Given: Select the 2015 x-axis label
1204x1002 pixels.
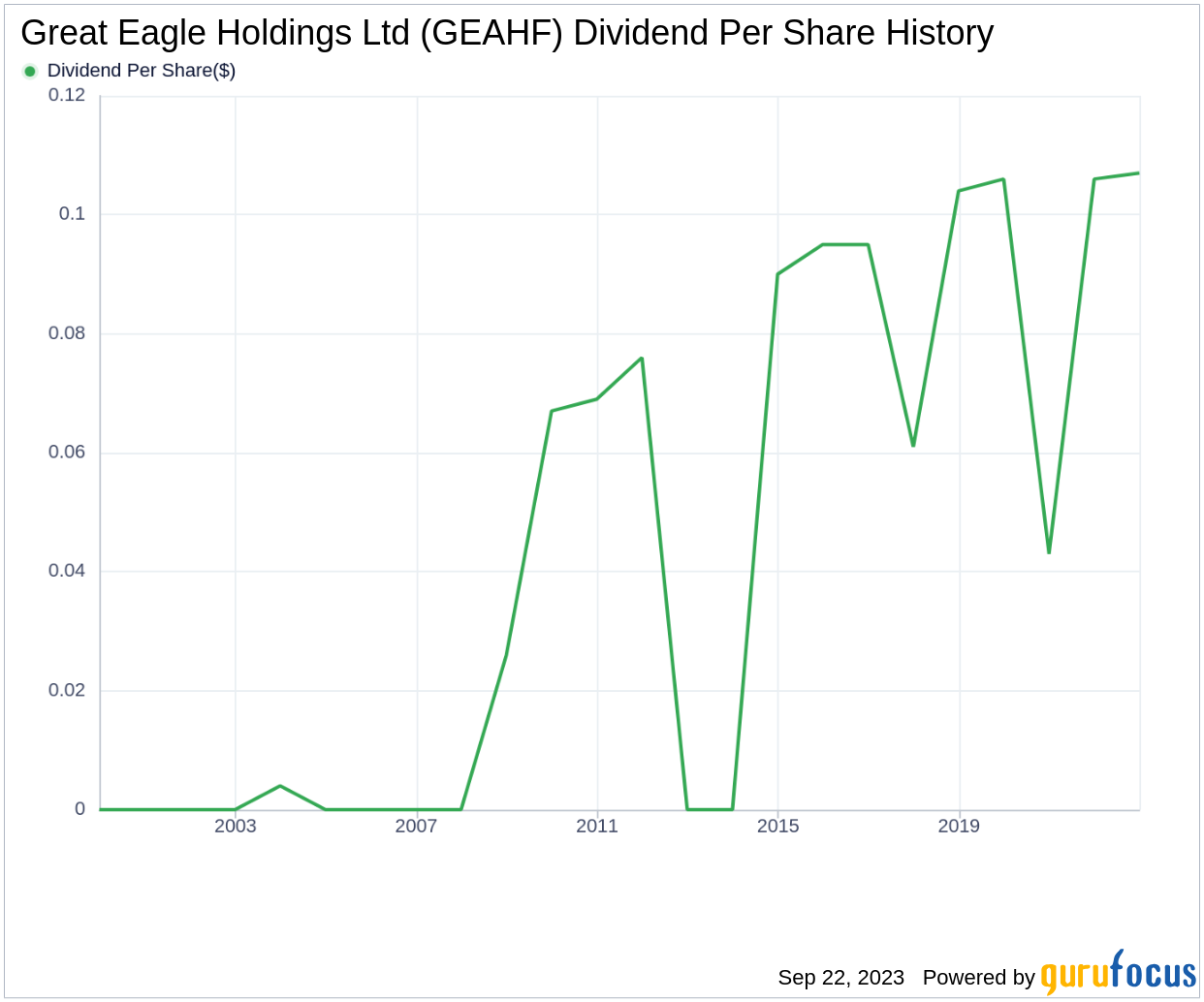Looking at the screenshot, I should click(x=778, y=826).
